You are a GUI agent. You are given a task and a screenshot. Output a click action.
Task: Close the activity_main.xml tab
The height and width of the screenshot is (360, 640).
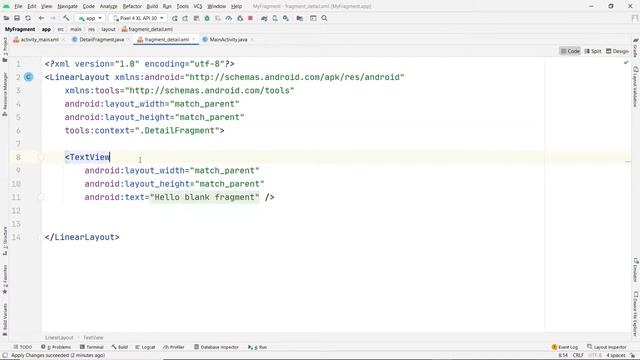[63, 40]
